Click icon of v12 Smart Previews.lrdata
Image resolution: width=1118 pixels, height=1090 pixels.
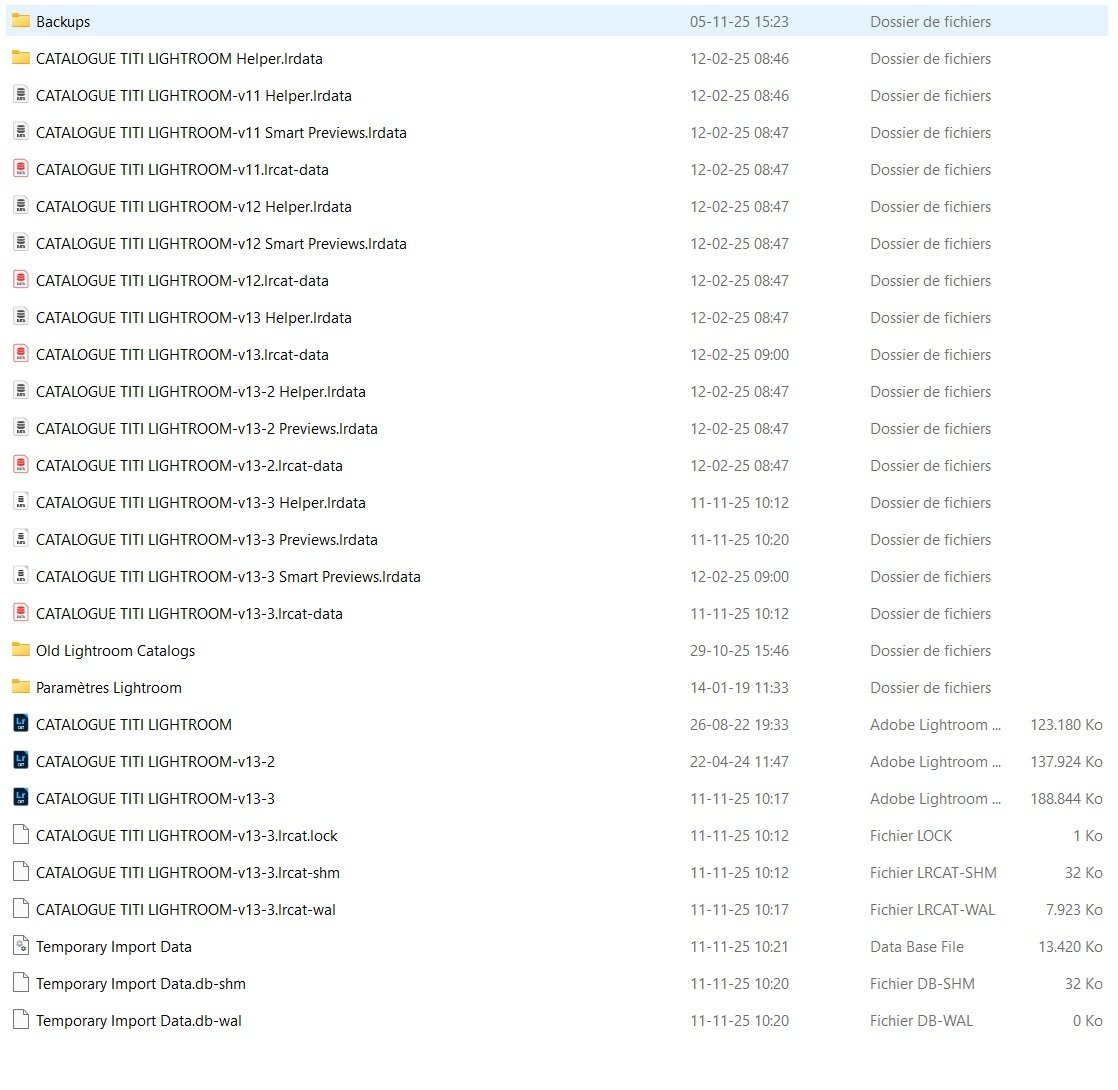21,243
